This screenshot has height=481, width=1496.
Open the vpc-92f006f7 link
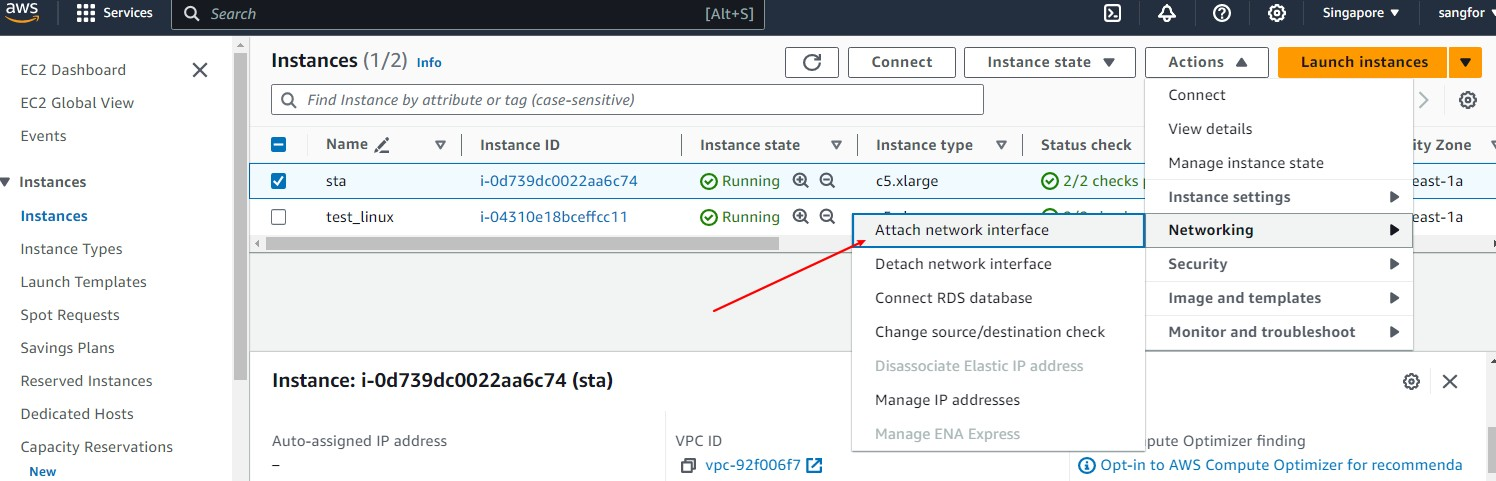click(x=754, y=465)
